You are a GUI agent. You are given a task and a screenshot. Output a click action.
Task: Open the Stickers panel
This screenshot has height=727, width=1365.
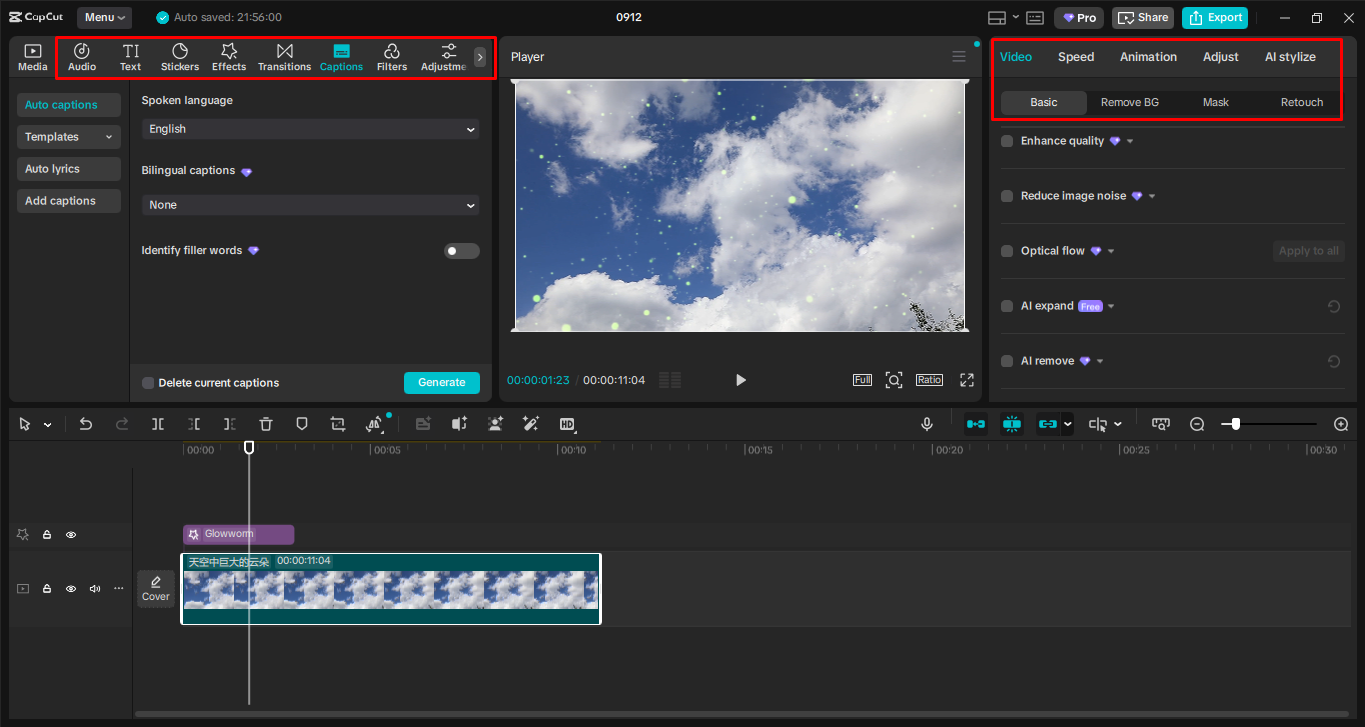click(x=179, y=57)
